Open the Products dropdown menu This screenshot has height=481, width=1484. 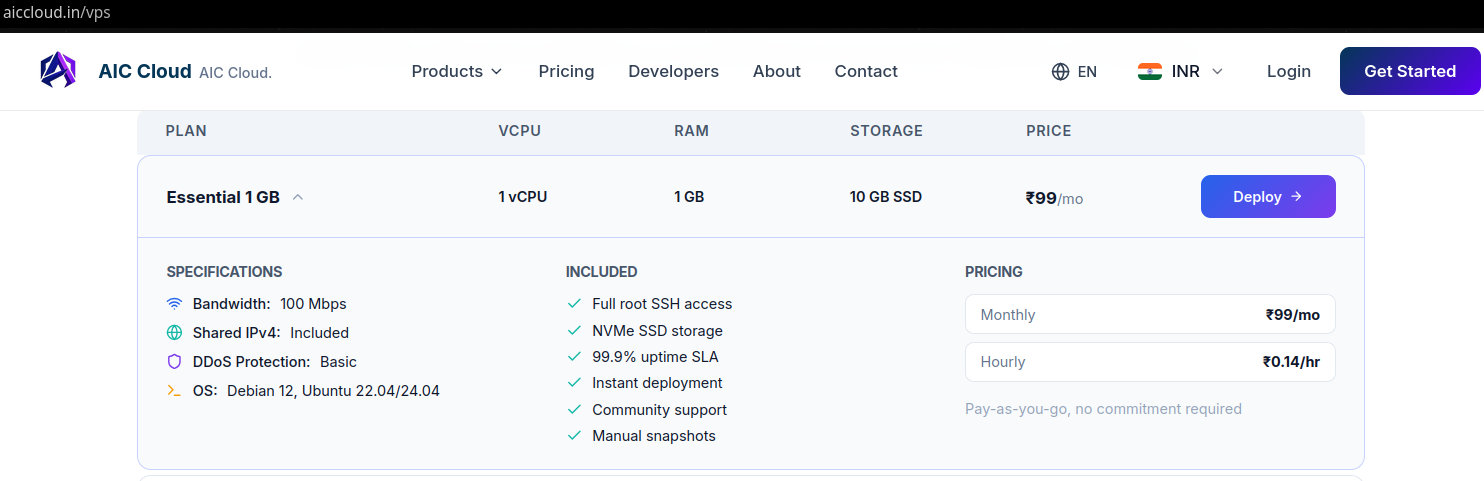click(x=457, y=72)
